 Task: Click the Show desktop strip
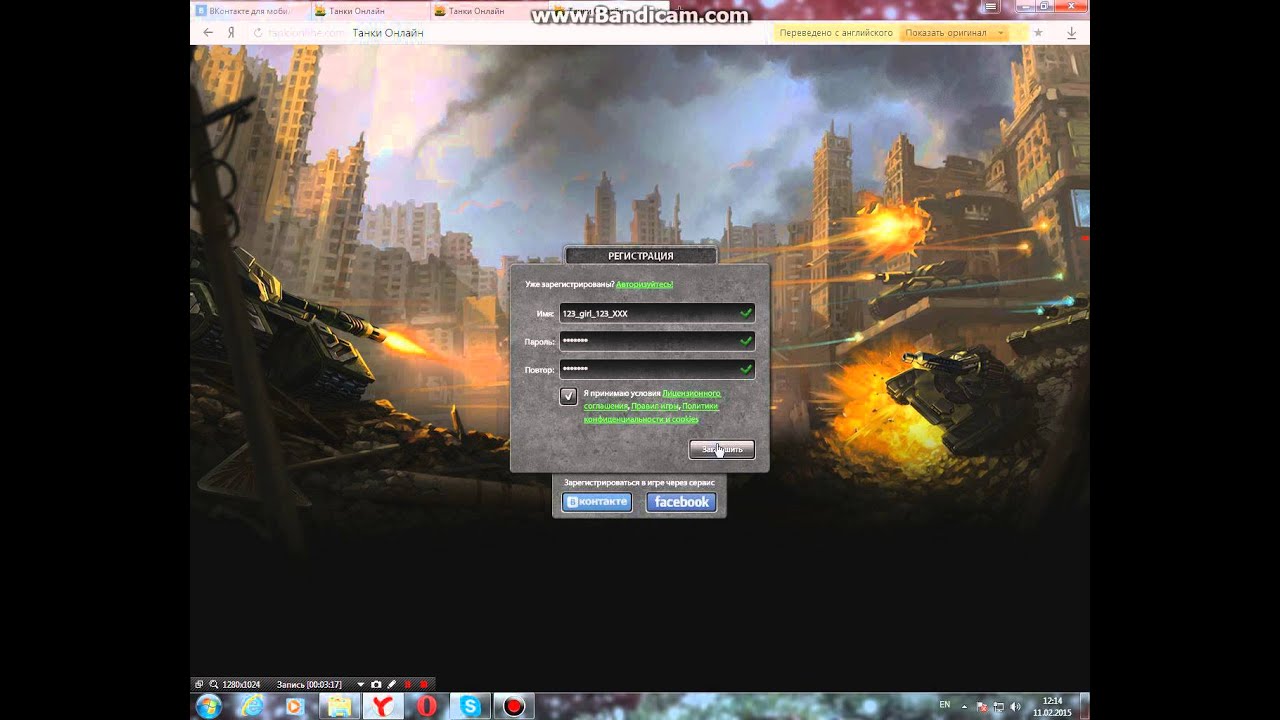coord(1084,706)
